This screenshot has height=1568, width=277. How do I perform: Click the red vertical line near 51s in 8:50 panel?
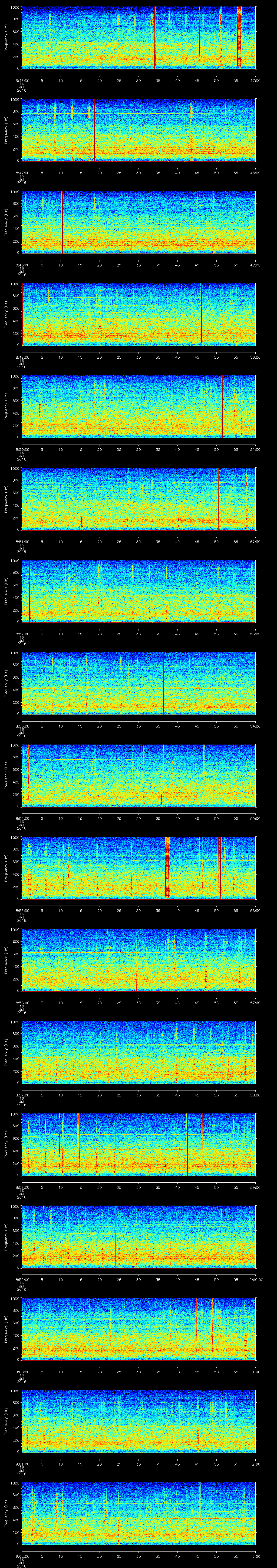222,407
